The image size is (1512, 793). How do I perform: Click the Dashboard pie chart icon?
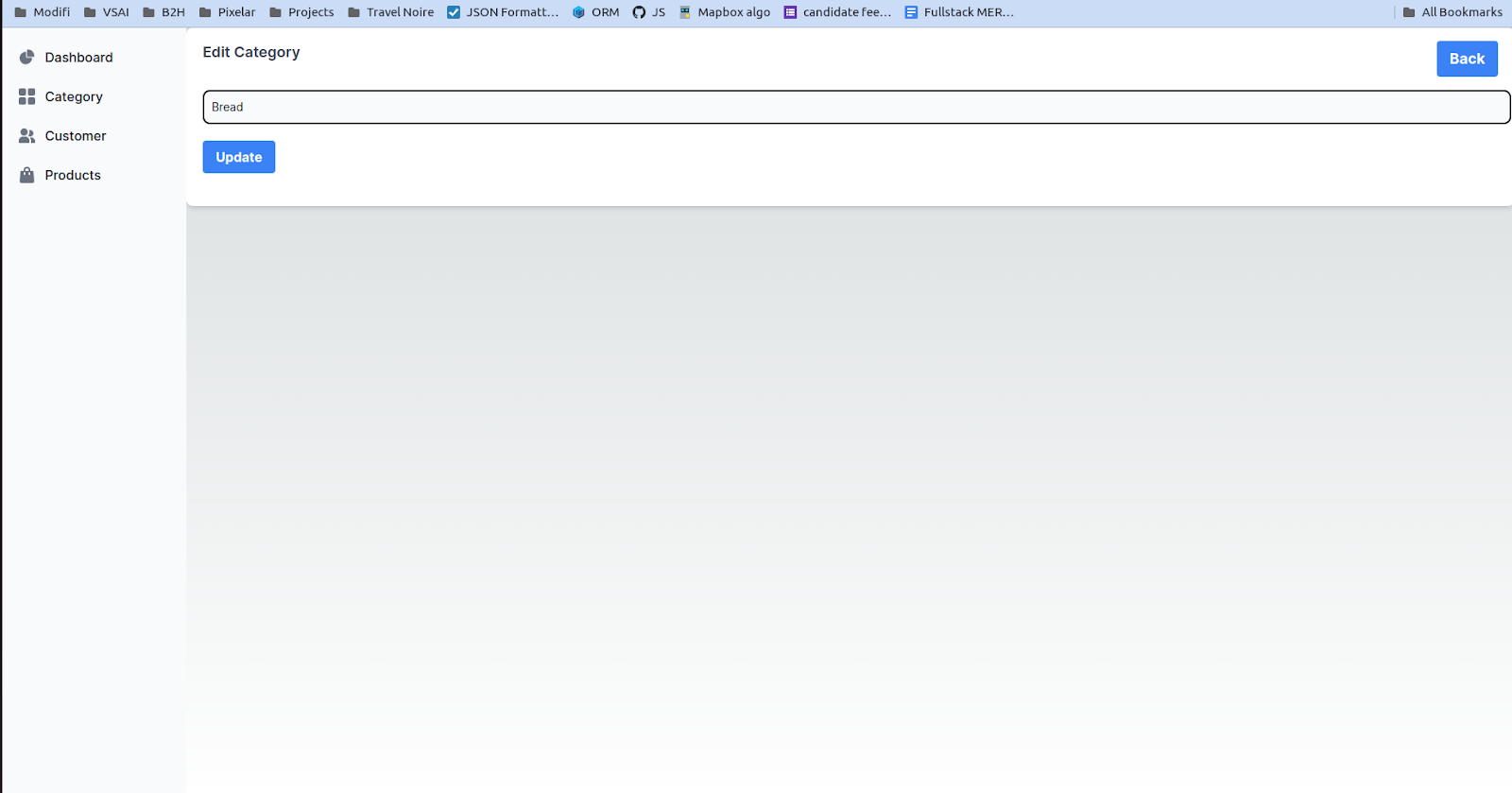[x=26, y=58]
